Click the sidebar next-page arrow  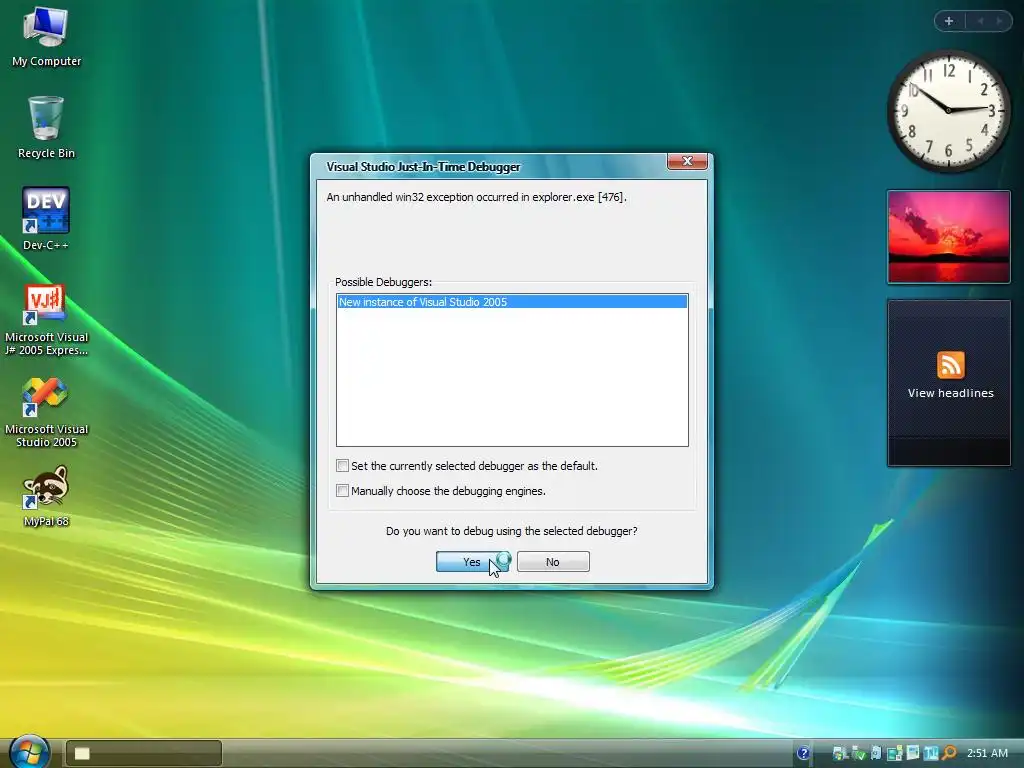coord(999,21)
